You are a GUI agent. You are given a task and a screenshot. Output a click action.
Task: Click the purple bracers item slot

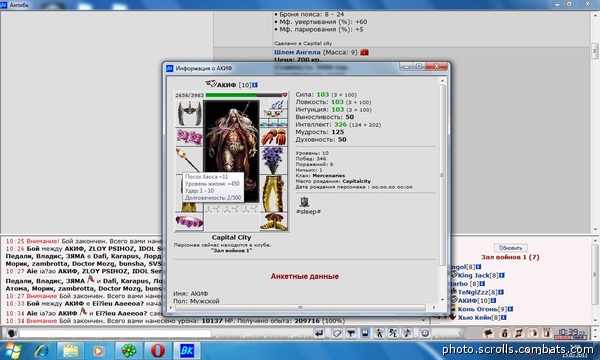tap(189, 137)
